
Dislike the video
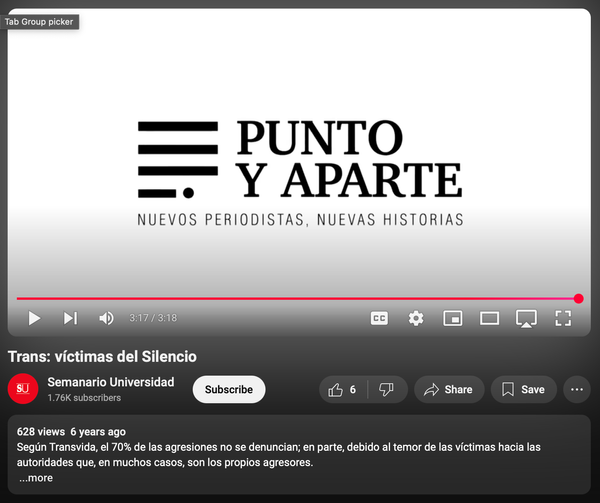click(386, 389)
